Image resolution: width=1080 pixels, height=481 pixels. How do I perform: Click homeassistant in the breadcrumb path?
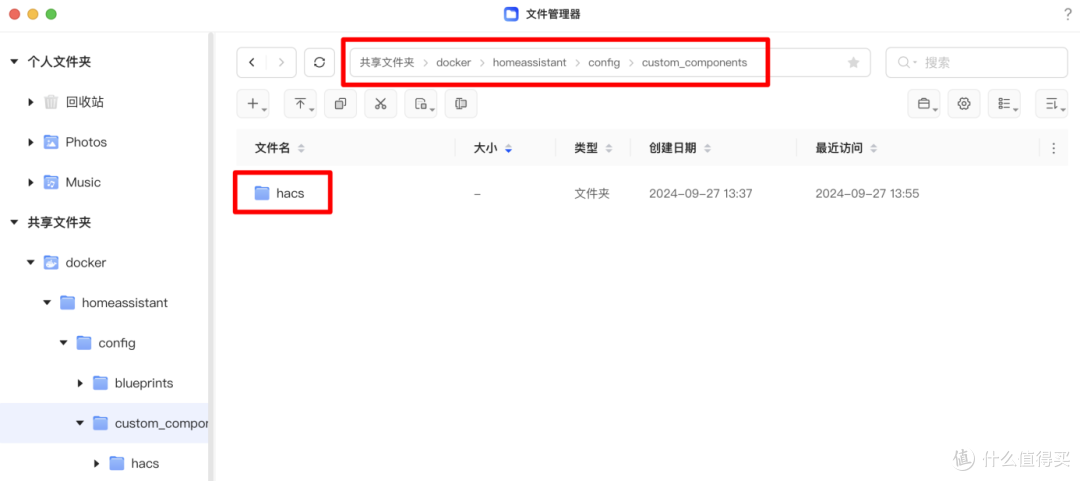tap(530, 63)
